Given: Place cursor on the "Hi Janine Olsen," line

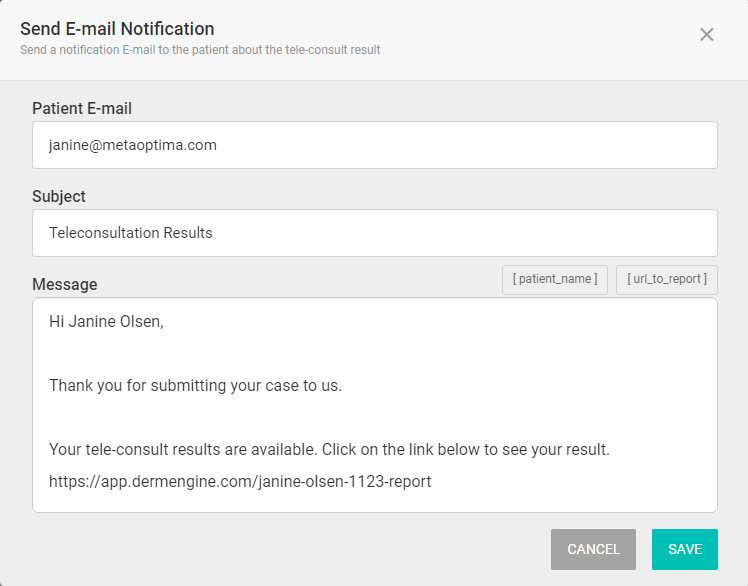Looking at the screenshot, I should click(106, 322).
